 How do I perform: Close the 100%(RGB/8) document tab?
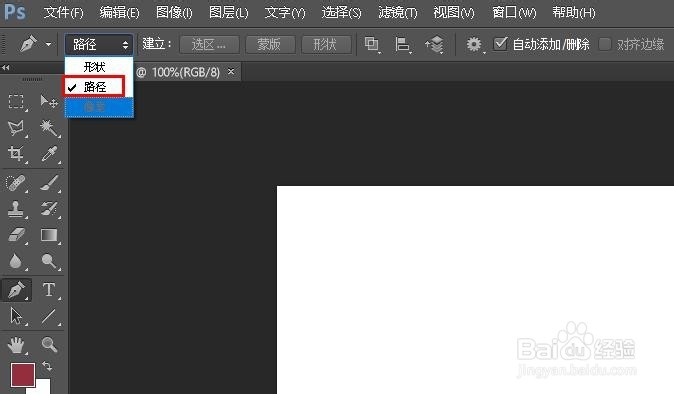pyautogui.click(x=231, y=71)
